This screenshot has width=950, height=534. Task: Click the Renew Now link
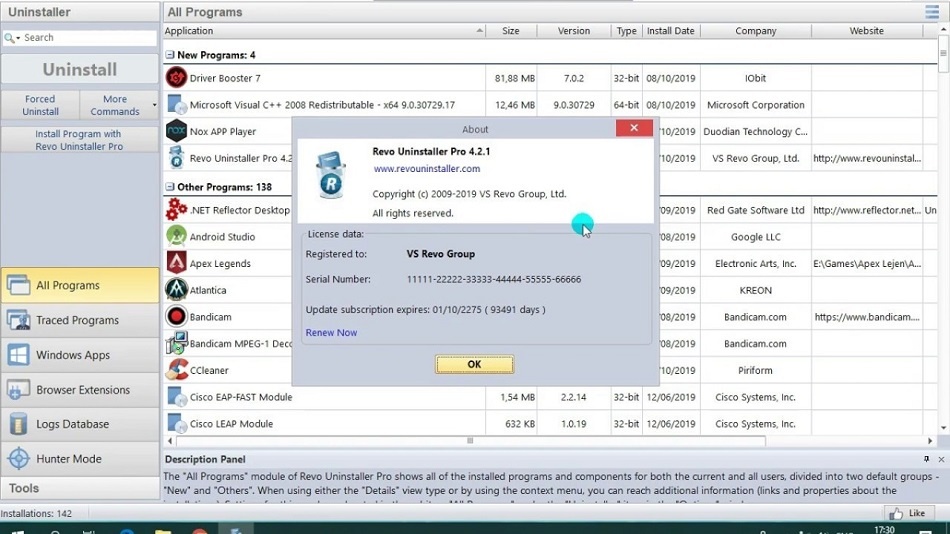coord(331,333)
